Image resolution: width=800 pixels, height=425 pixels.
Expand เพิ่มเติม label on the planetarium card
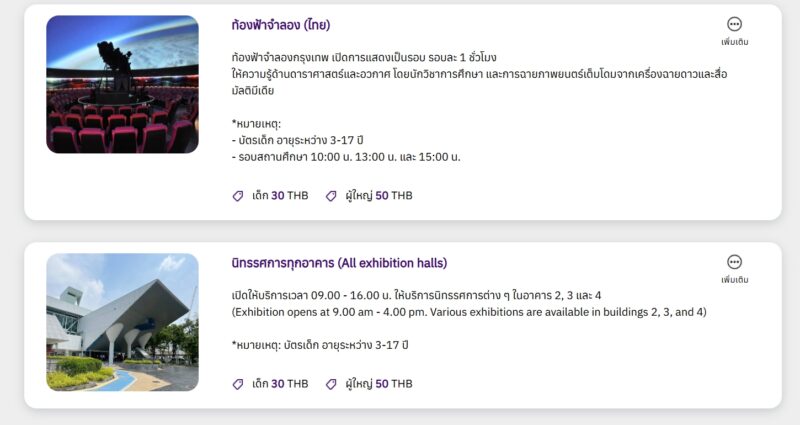coord(735,42)
